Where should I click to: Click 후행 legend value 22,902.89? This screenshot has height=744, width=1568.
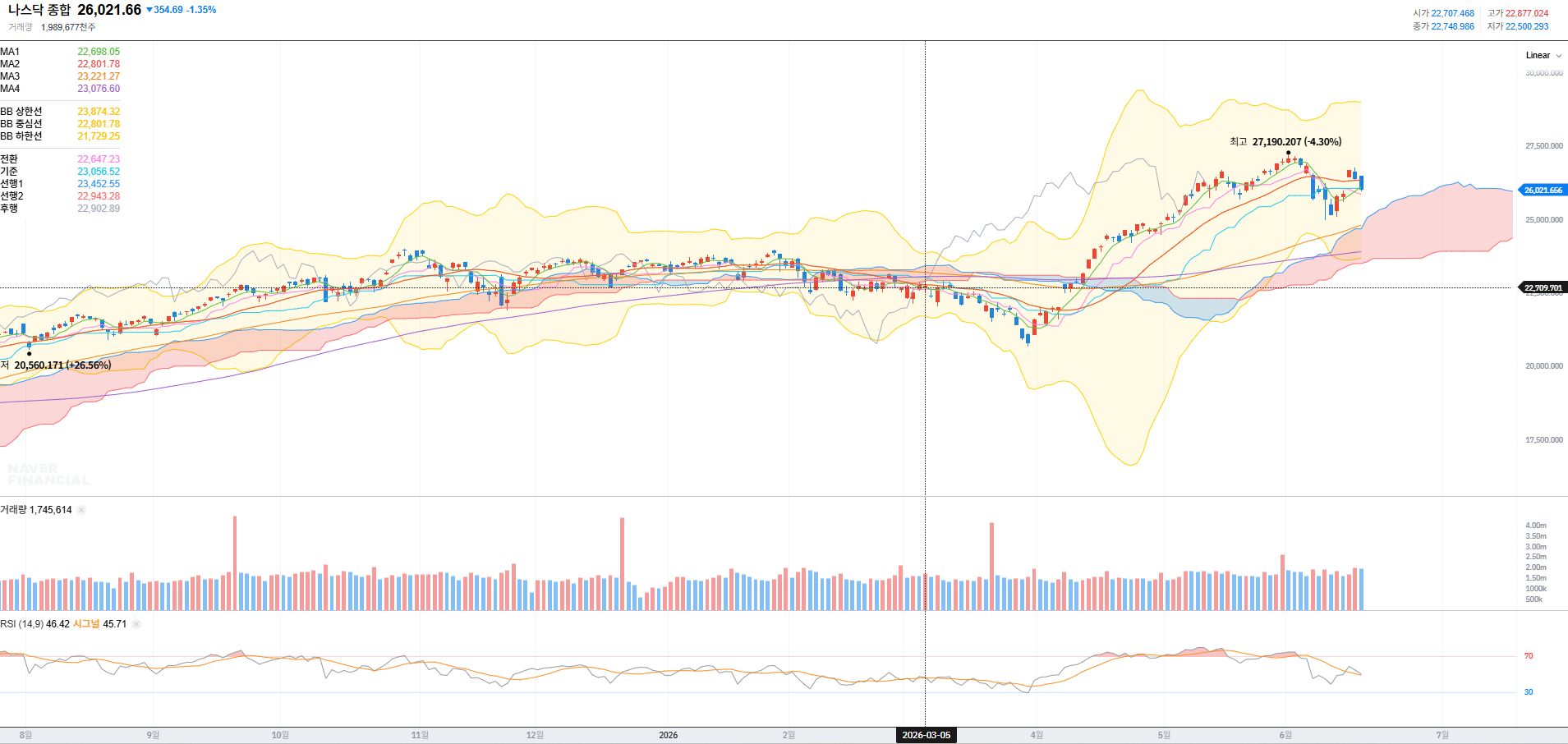pos(99,209)
